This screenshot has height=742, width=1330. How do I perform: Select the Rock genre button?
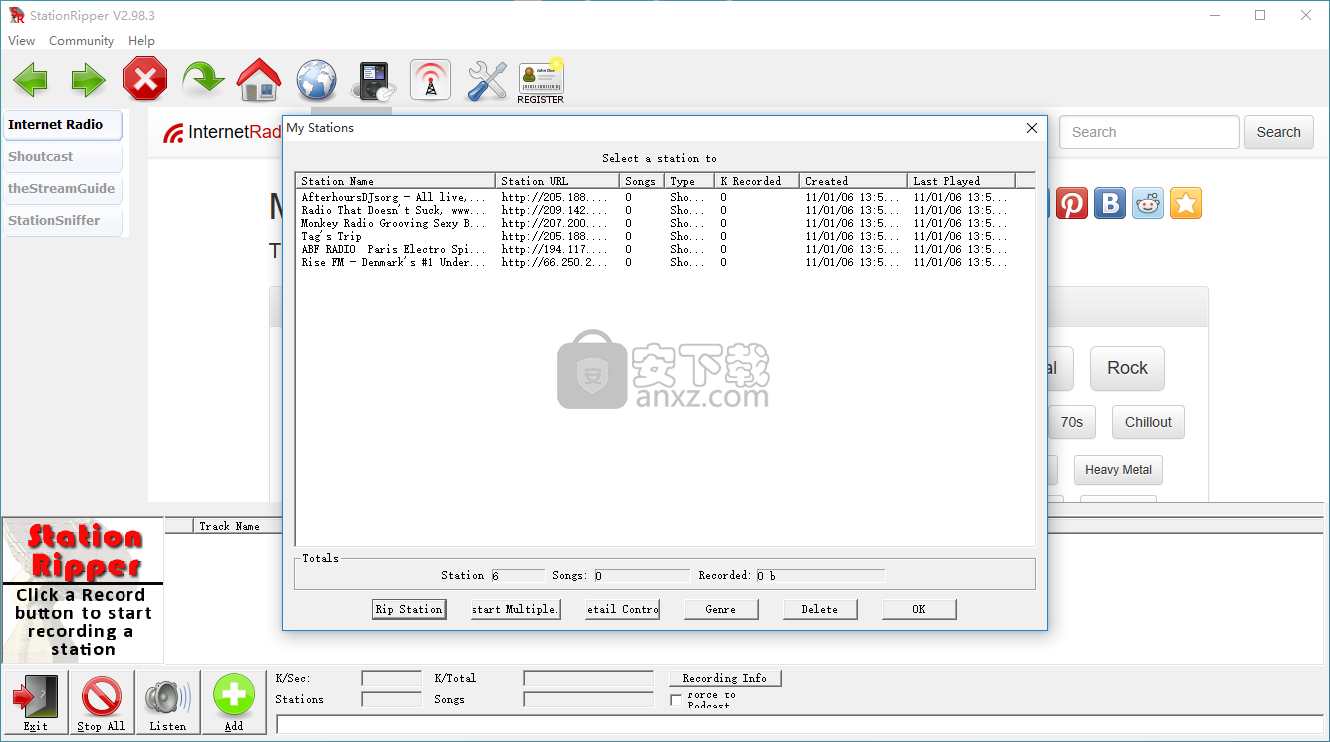point(1127,368)
